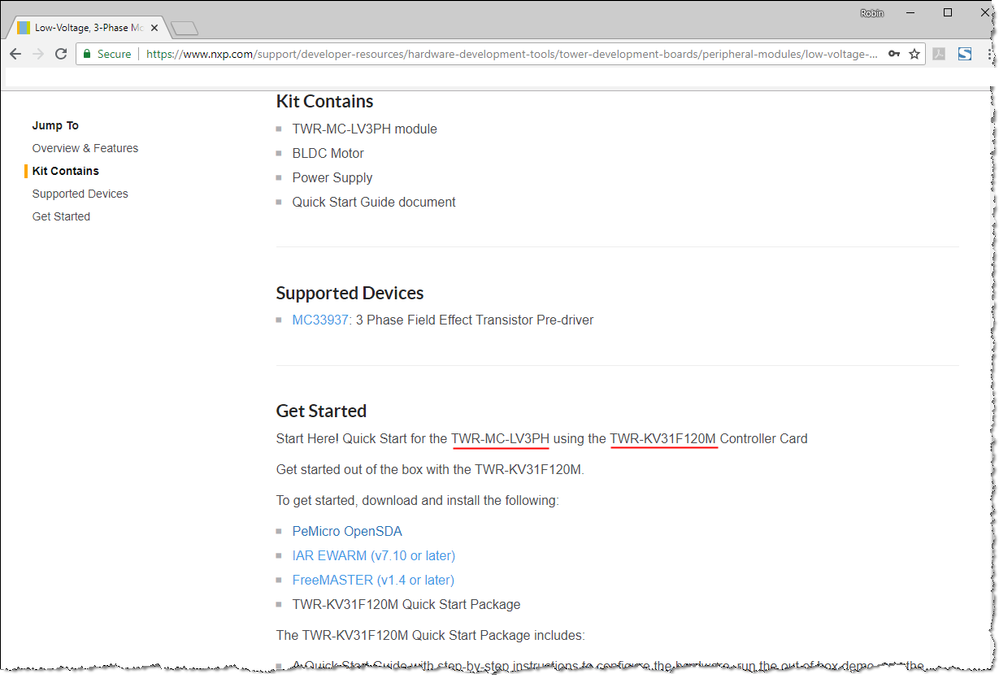The image size is (999, 675).
Task: Close the Low-Voltage, 3-Phase tab
Action: click(154, 28)
